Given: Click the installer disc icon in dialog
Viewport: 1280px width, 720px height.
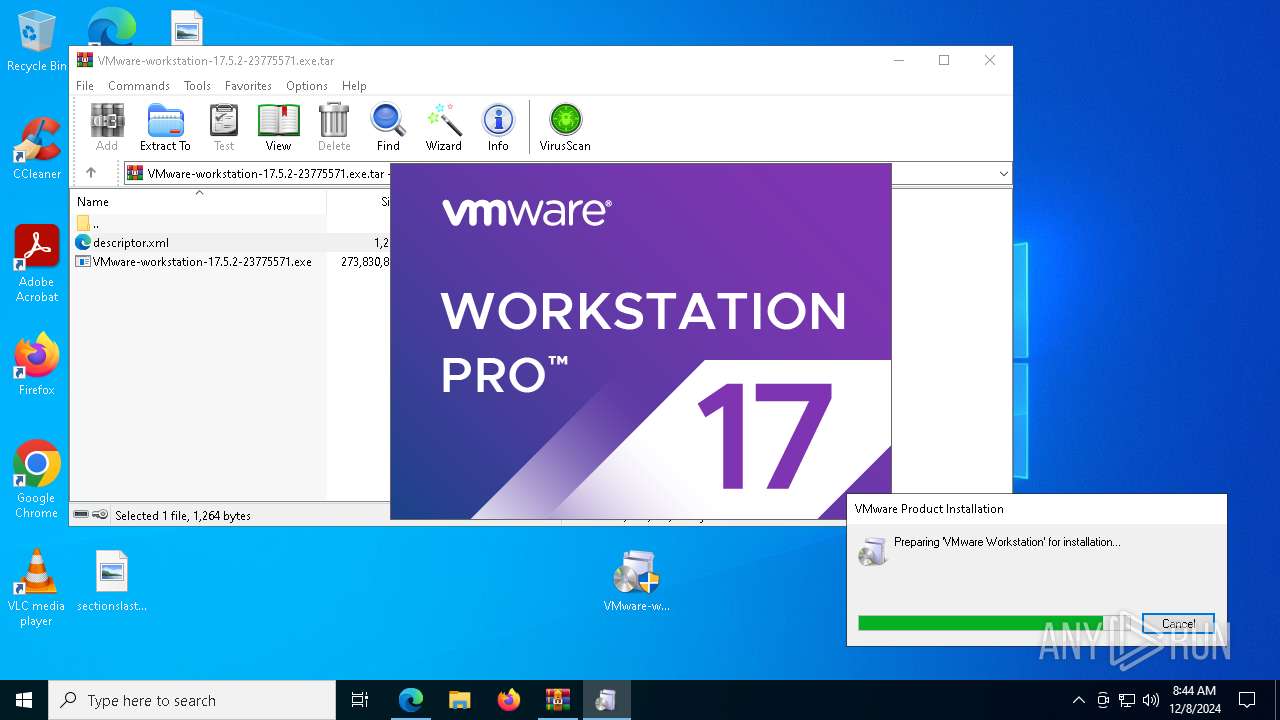Looking at the screenshot, I should pos(873,551).
